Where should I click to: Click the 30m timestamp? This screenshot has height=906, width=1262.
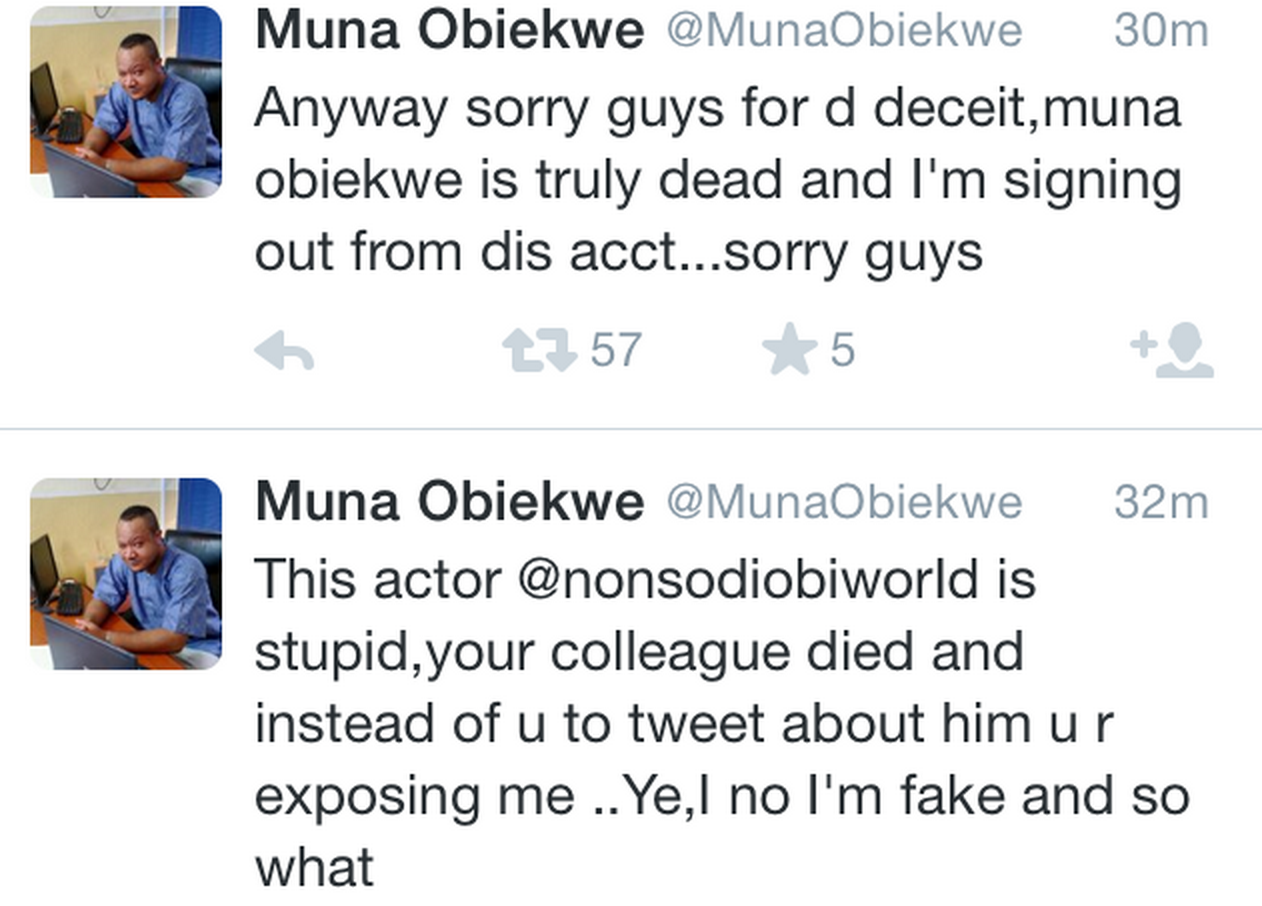tap(1161, 30)
